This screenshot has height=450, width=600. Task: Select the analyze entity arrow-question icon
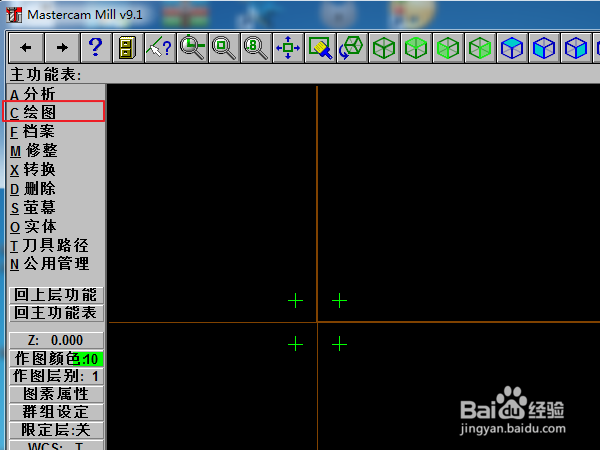pos(160,48)
